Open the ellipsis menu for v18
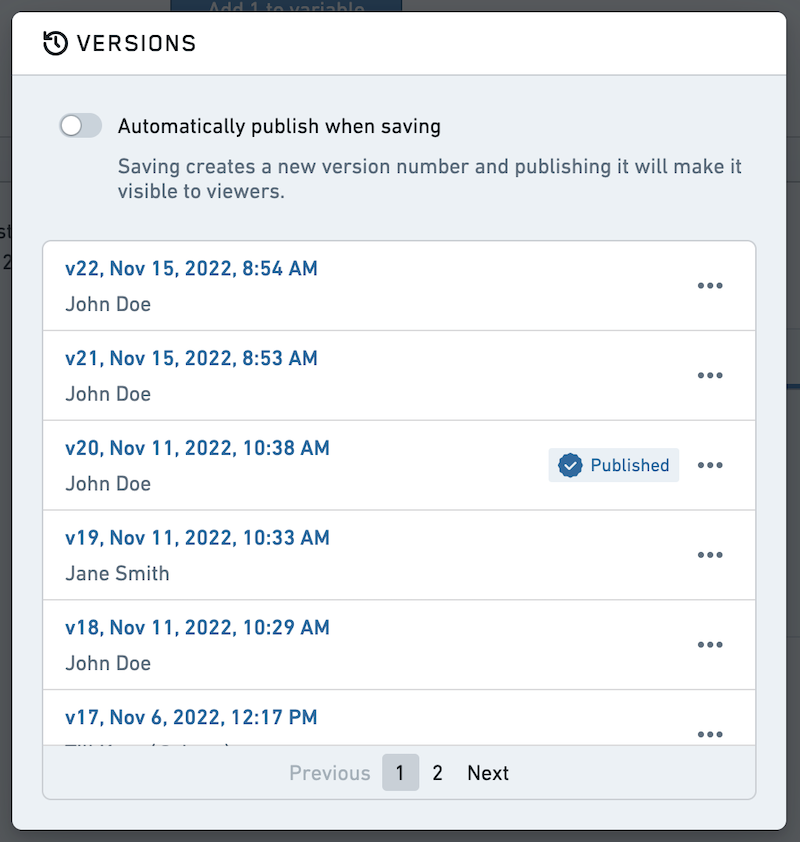Screen dimensions: 800x842 click(x=710, y=644)
